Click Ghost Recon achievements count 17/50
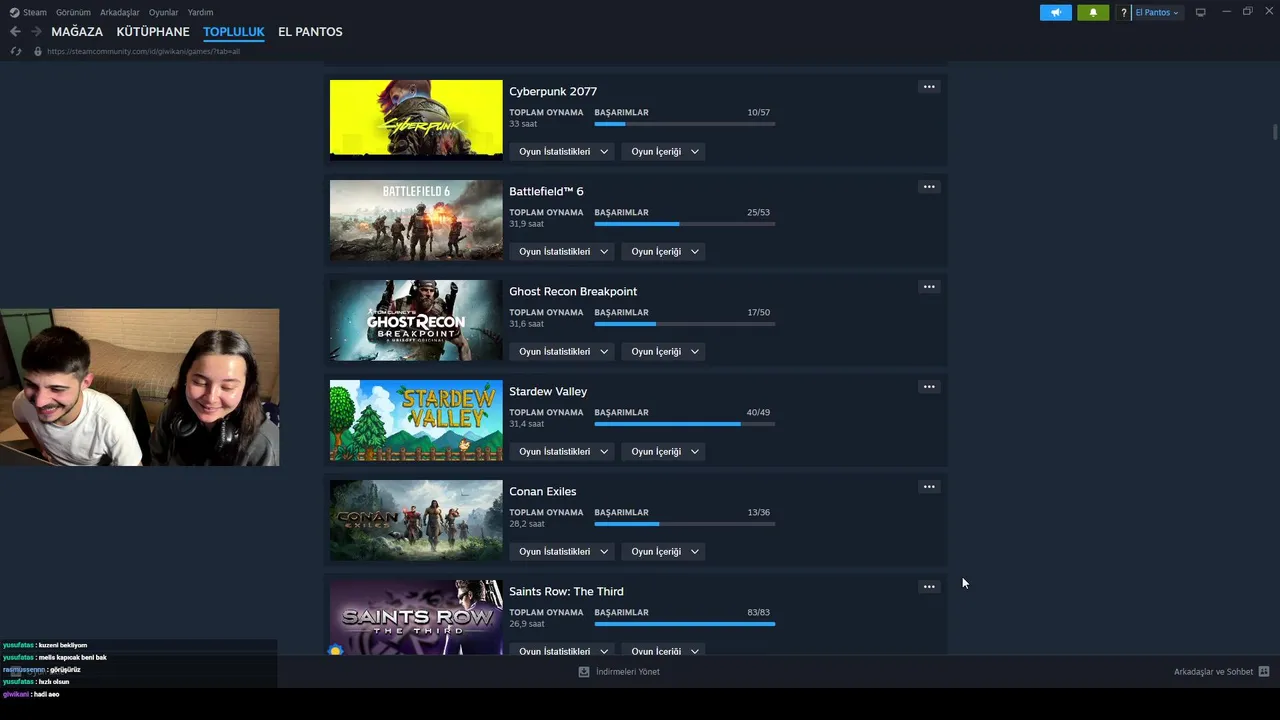1280x720 pixels. [758, 312]
